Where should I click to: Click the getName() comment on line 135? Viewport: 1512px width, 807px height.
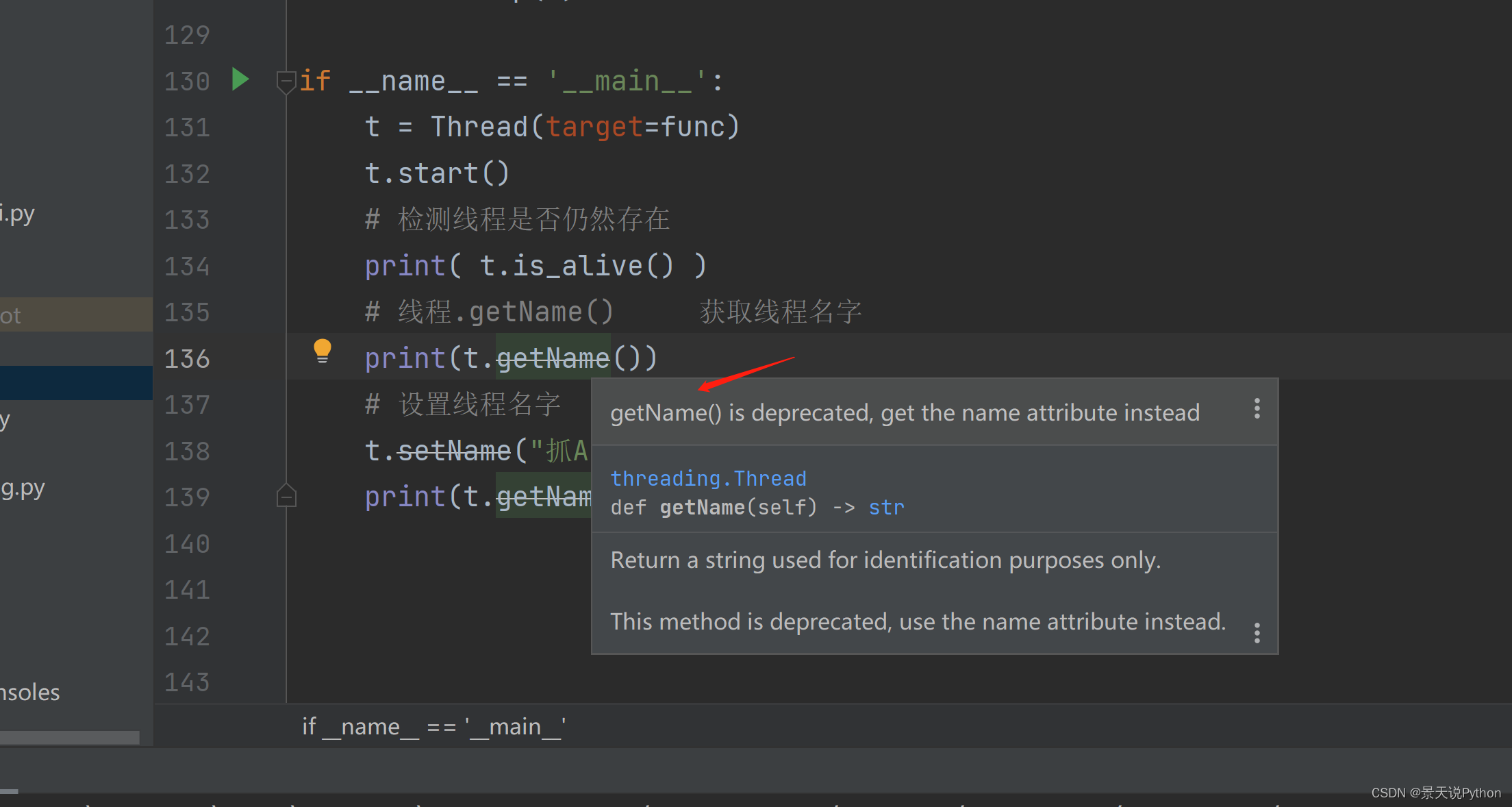pyautogui.click(x=613, y=312)
